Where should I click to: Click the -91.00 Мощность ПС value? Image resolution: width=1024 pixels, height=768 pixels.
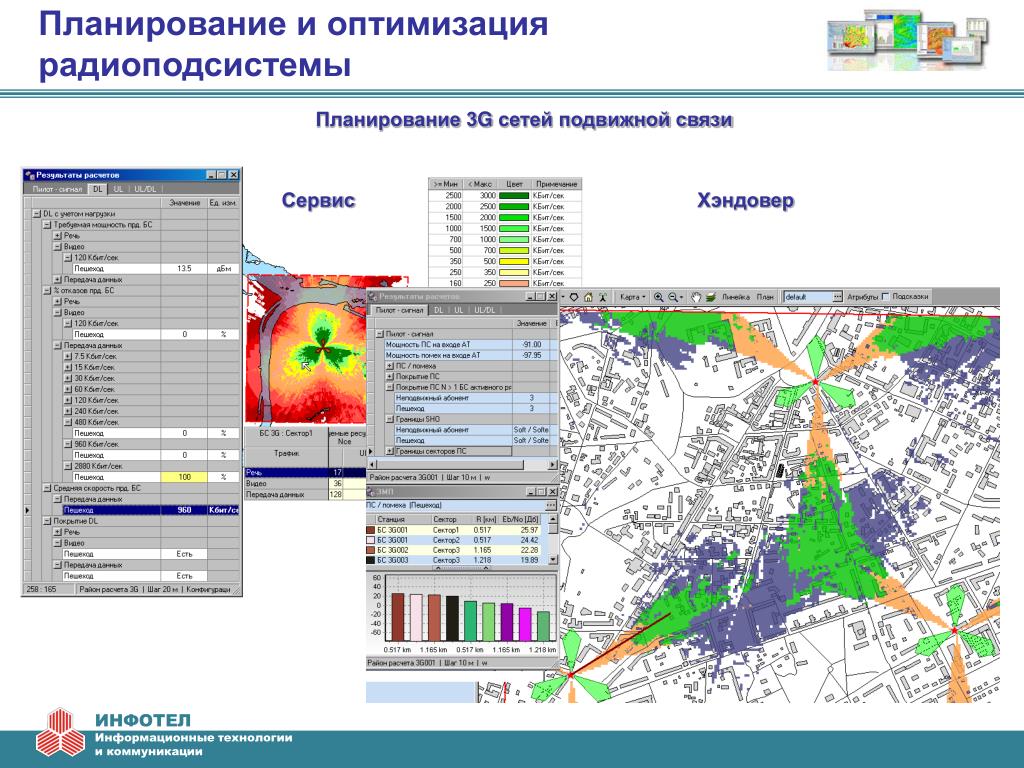click(533, 344)
